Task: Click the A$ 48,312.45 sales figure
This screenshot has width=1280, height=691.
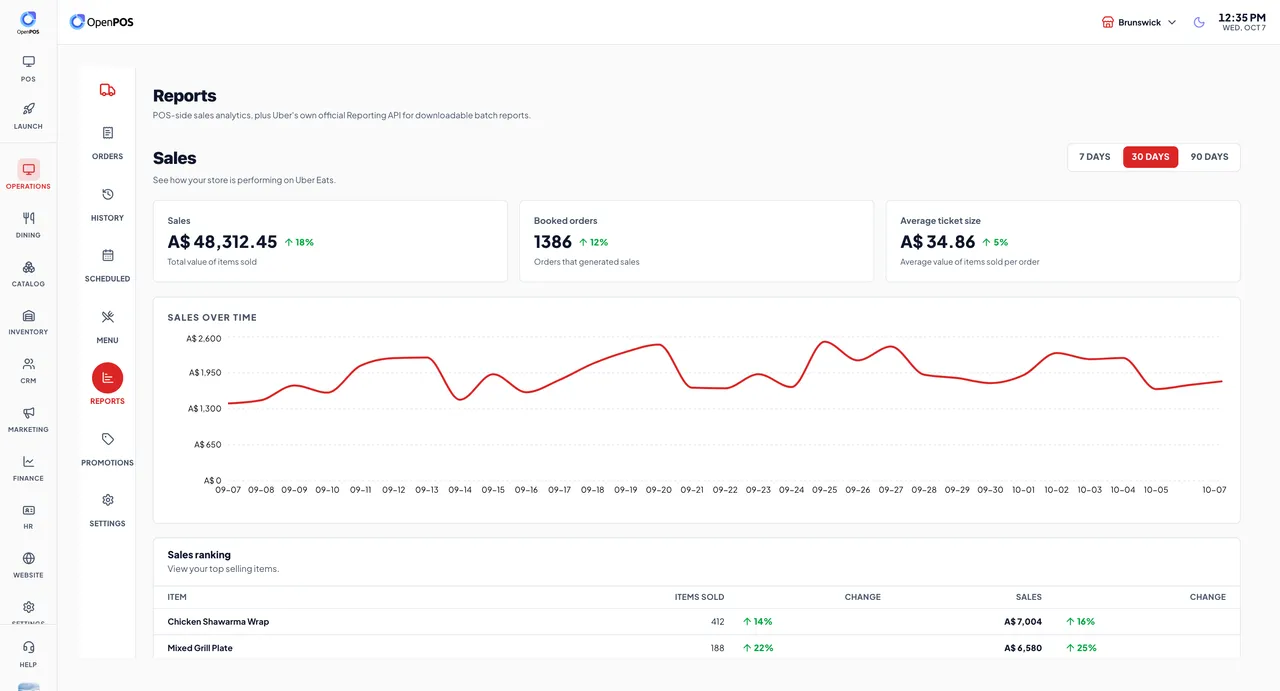Action: 222,242
